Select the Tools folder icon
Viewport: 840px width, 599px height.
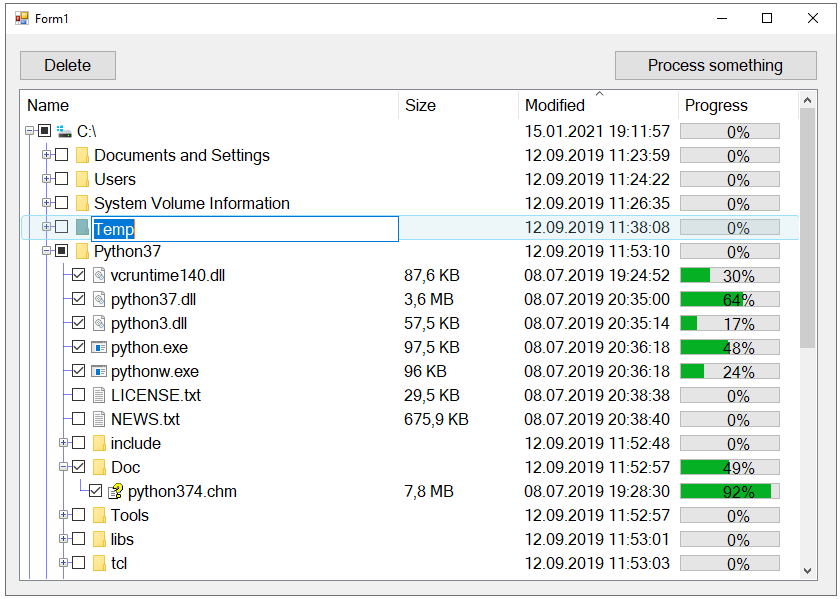pyautogui.click(x=99, y=515)
